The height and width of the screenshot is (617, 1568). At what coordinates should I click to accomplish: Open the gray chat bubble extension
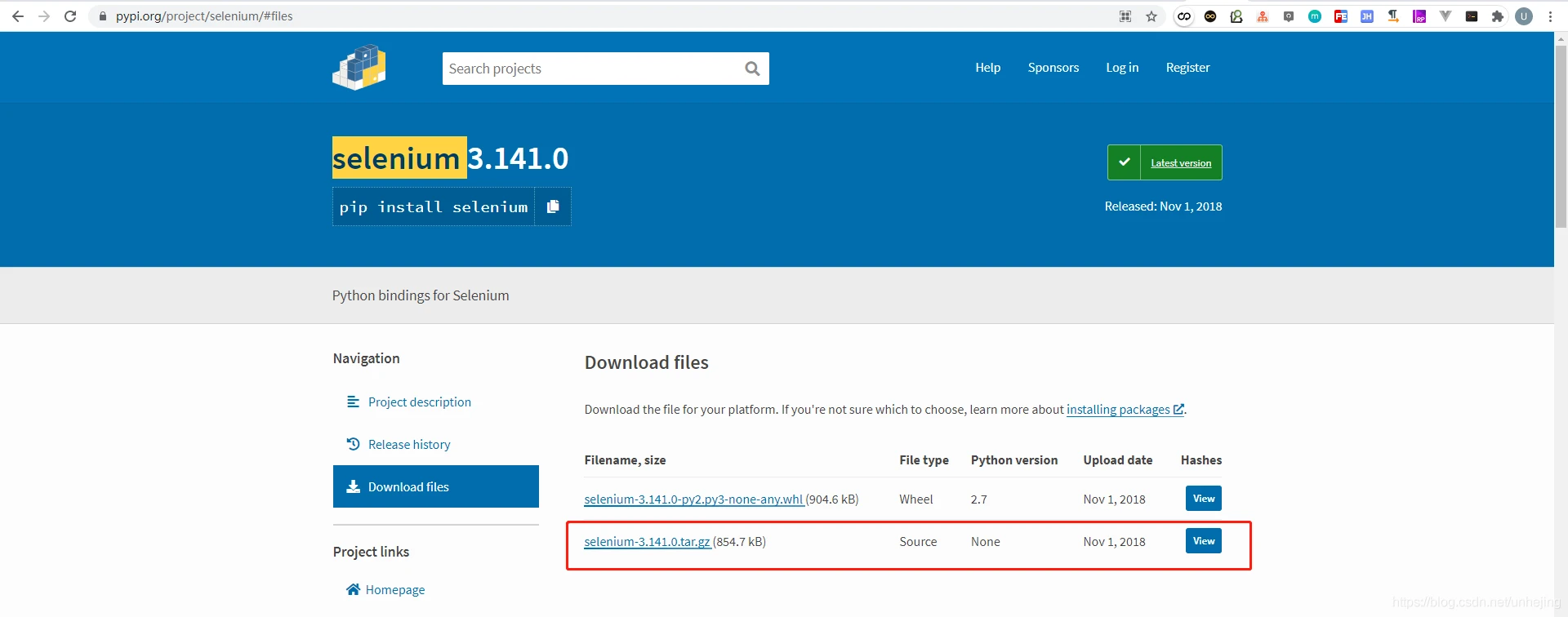1289,16
